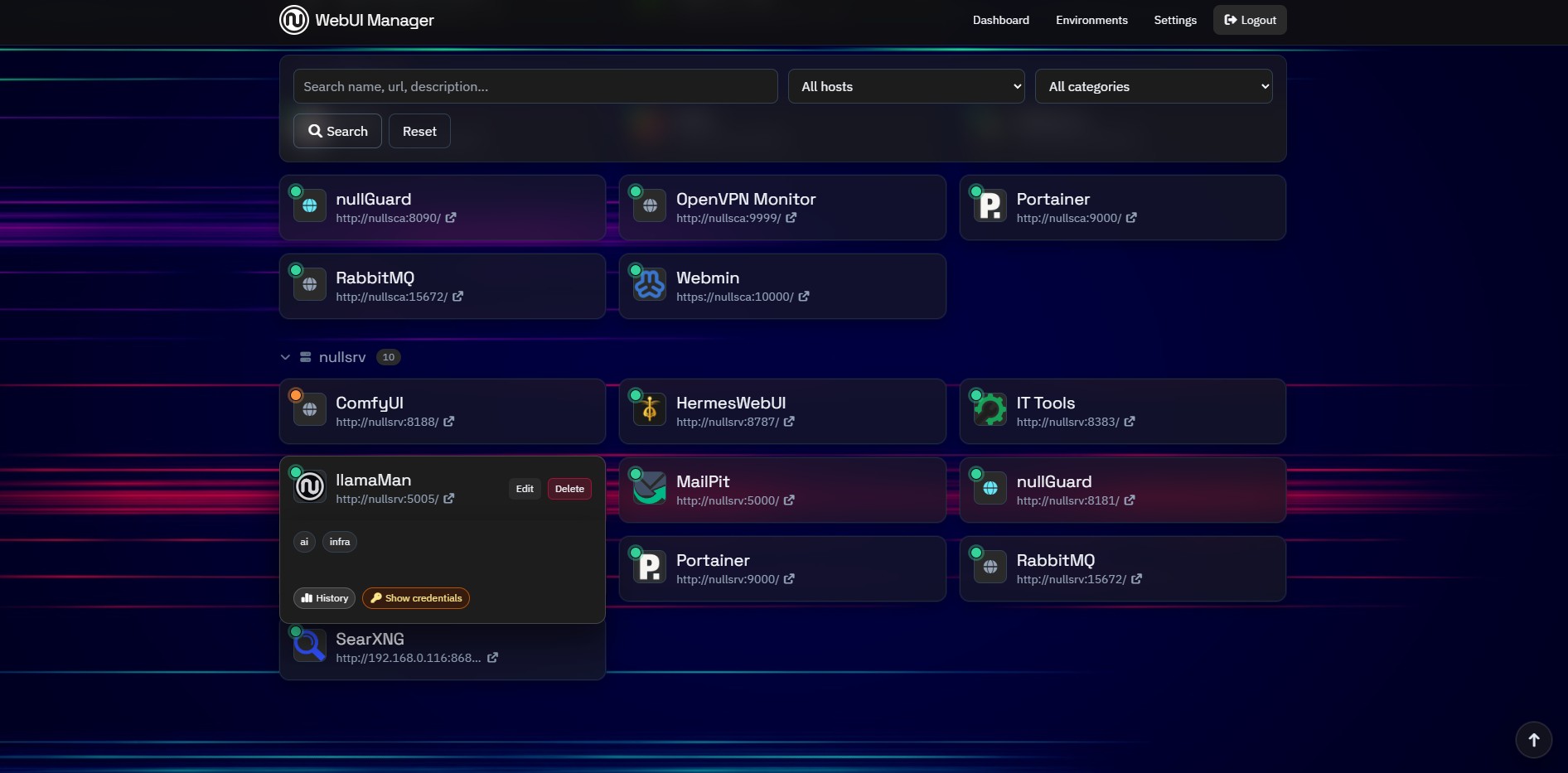Click the search name, url input field
This screenshot has height=773, width=1568.
point(535,86)
